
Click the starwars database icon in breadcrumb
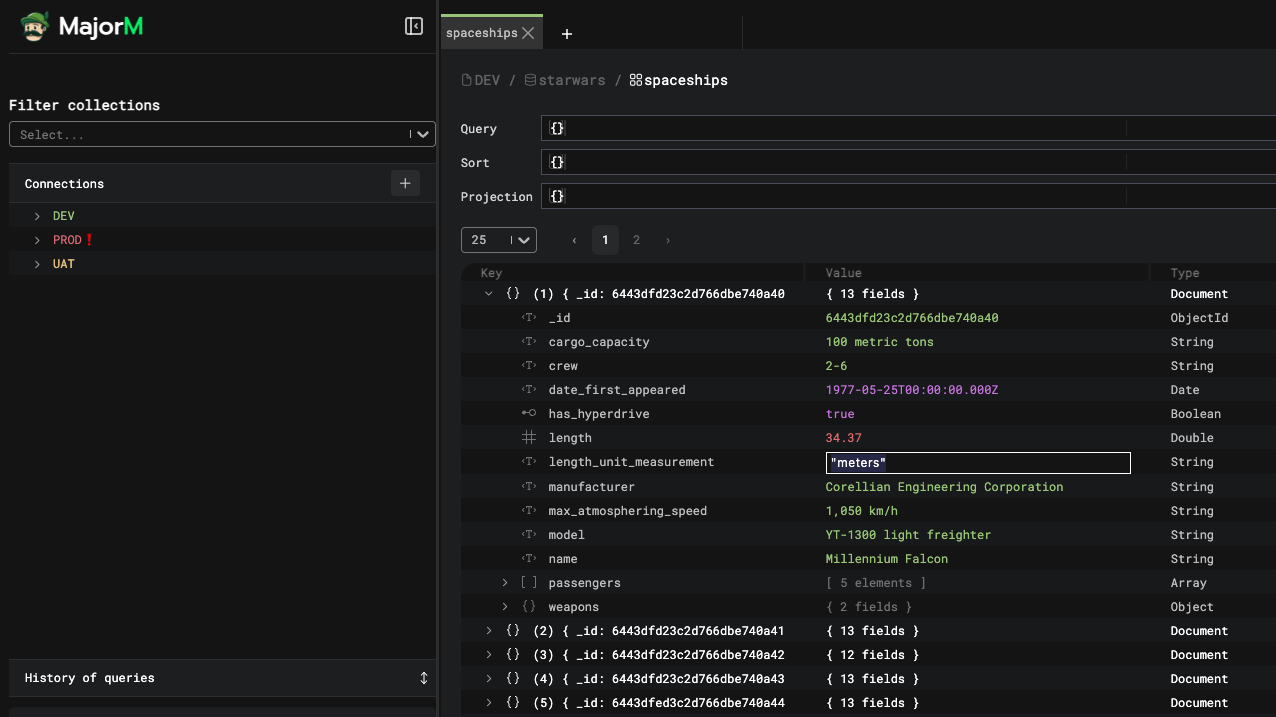pos(530,80)
